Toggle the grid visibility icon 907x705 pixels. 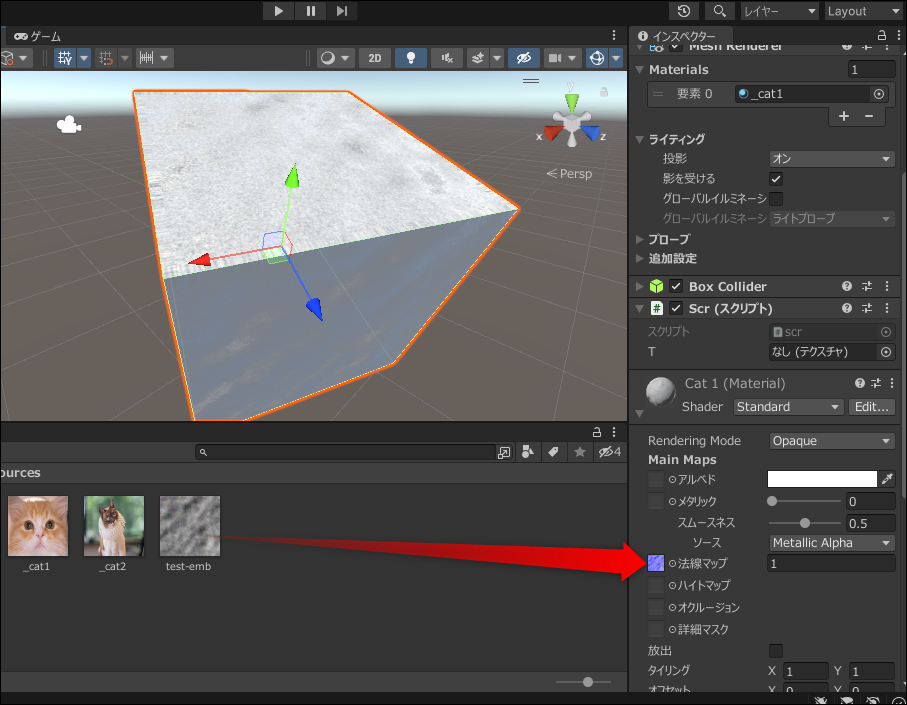[65, 58]
